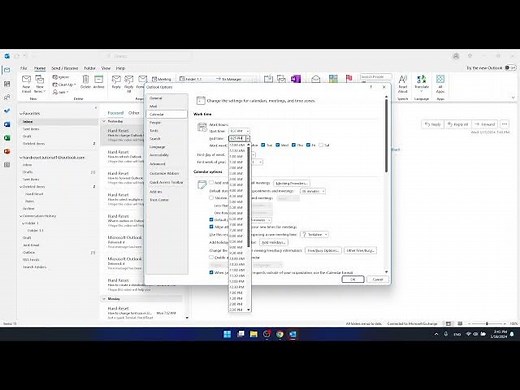Viewport: 520px width, 390px height.
Task: Open the account profile icon in title bar
Action: click(456, 56)
